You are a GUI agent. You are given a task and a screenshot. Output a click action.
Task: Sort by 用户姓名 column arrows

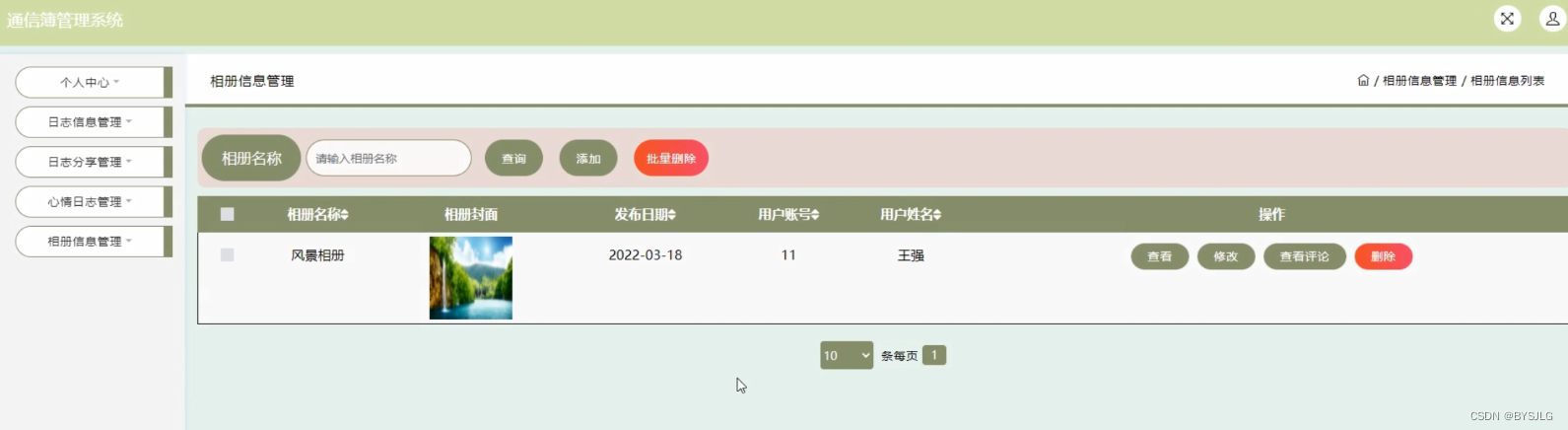pyautogui.click(x=937, y=215)
